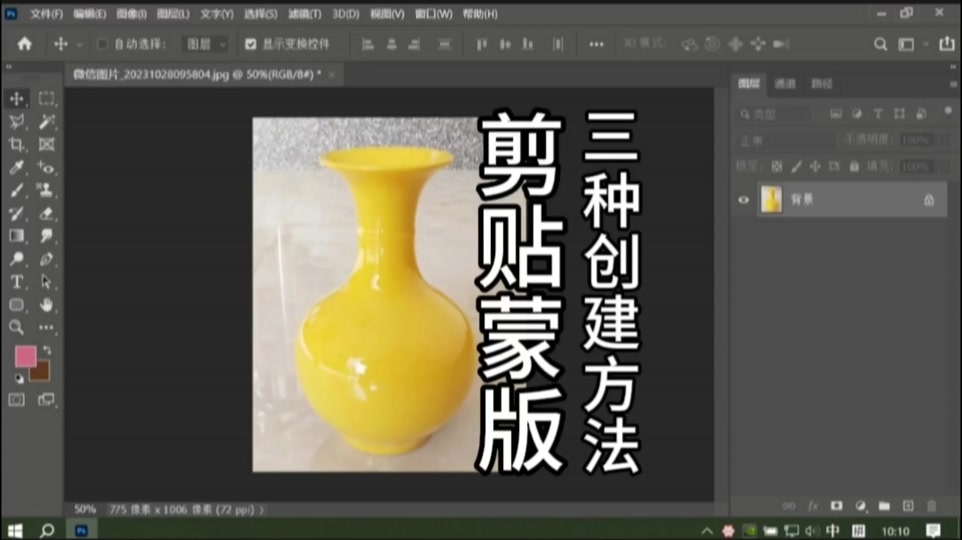Create a new layer icon

(x=908, y=506)
